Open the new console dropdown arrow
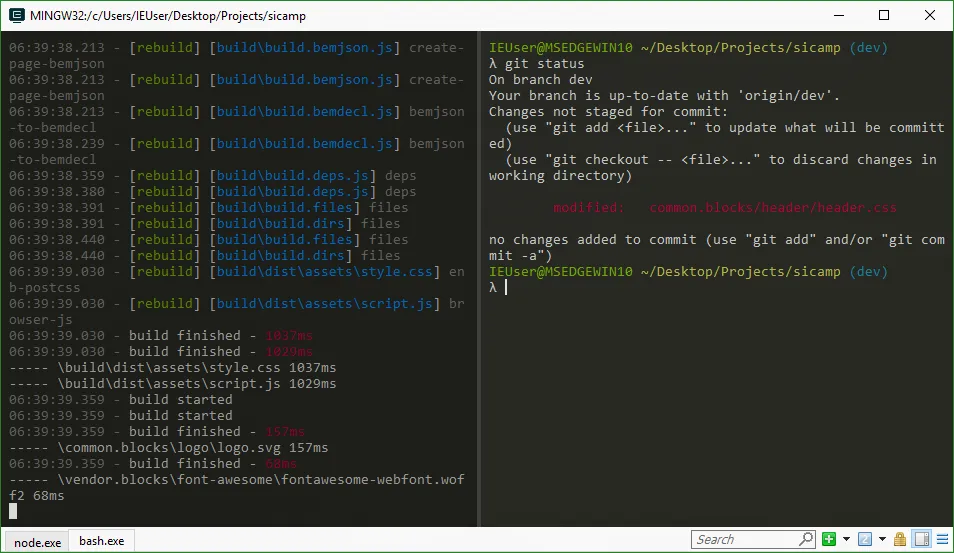Screen dimensions: 954x553 point(846,540)
